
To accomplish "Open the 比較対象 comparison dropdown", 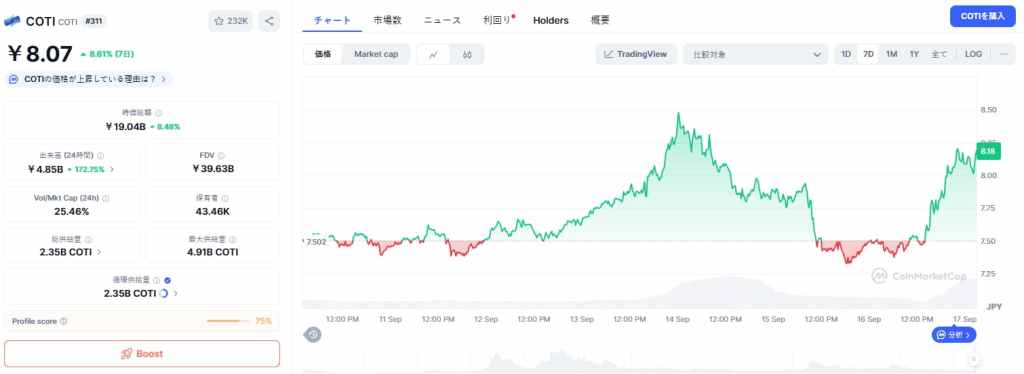I will [x=756, y=55].
